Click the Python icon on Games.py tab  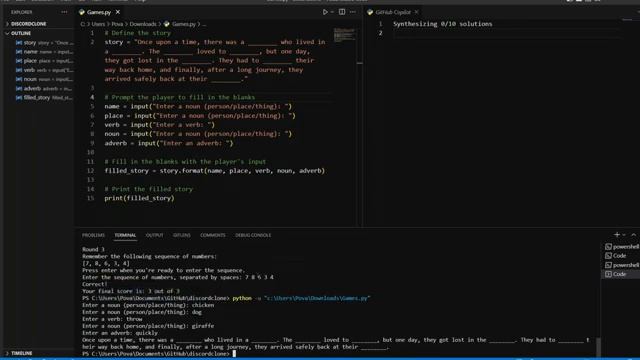[x=82, y=12]
